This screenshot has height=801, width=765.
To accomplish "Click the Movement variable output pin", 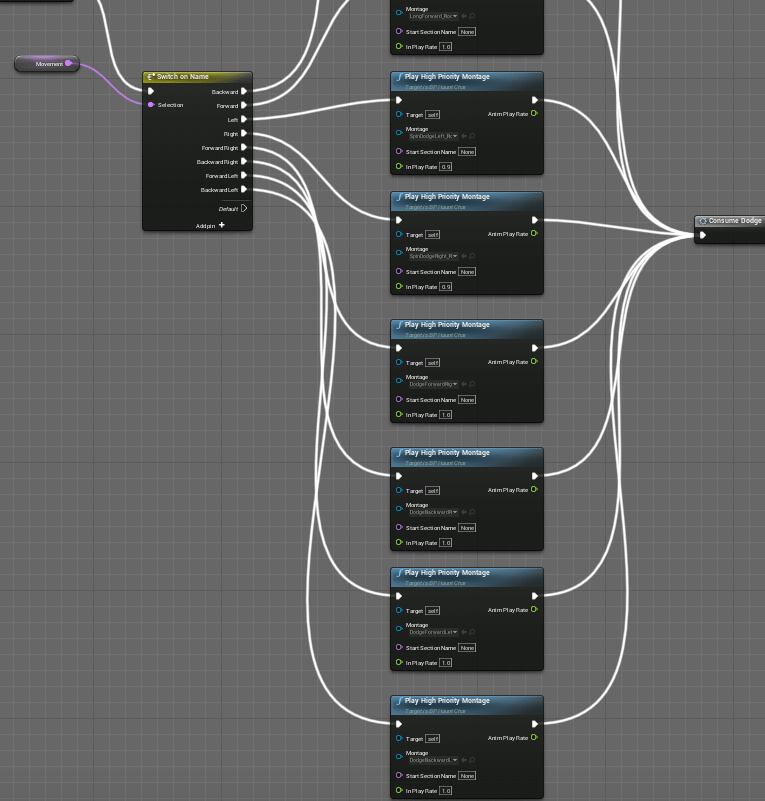I will [68, 64].
